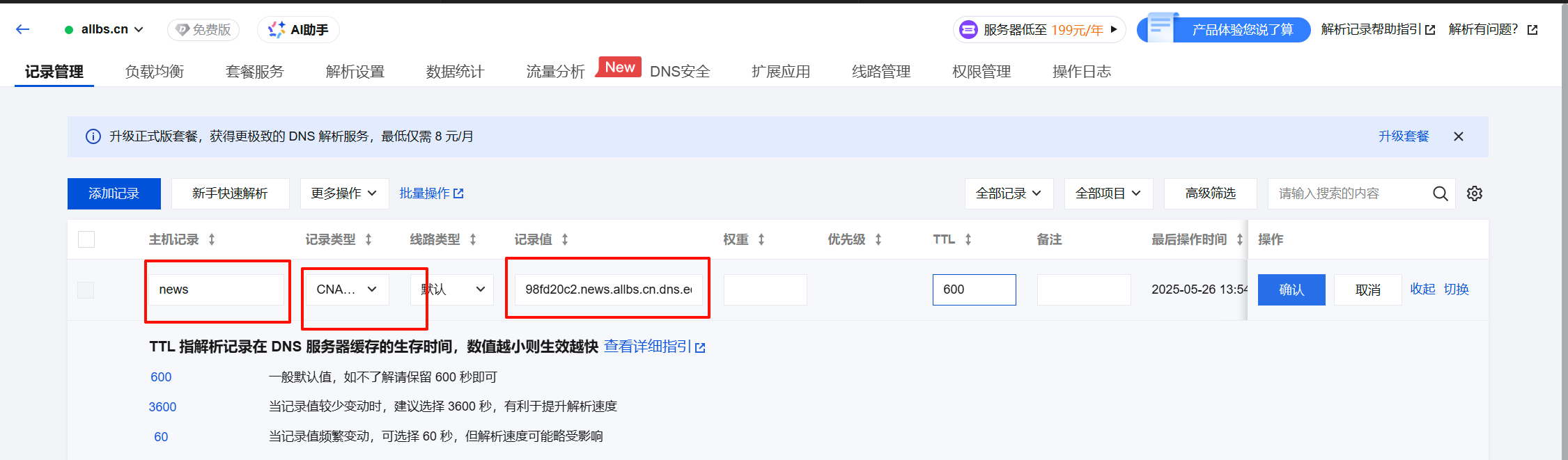This screenshot has height=460, width=1568.
Task: Switch to the 解析设置 tab
Action: pyautogui.click(x=355, y=72)
